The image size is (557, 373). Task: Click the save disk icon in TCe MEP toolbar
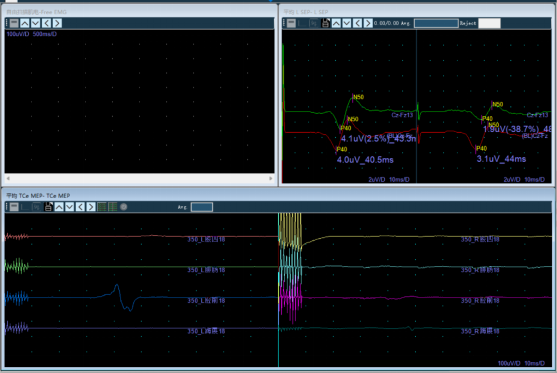click(48, 207)
